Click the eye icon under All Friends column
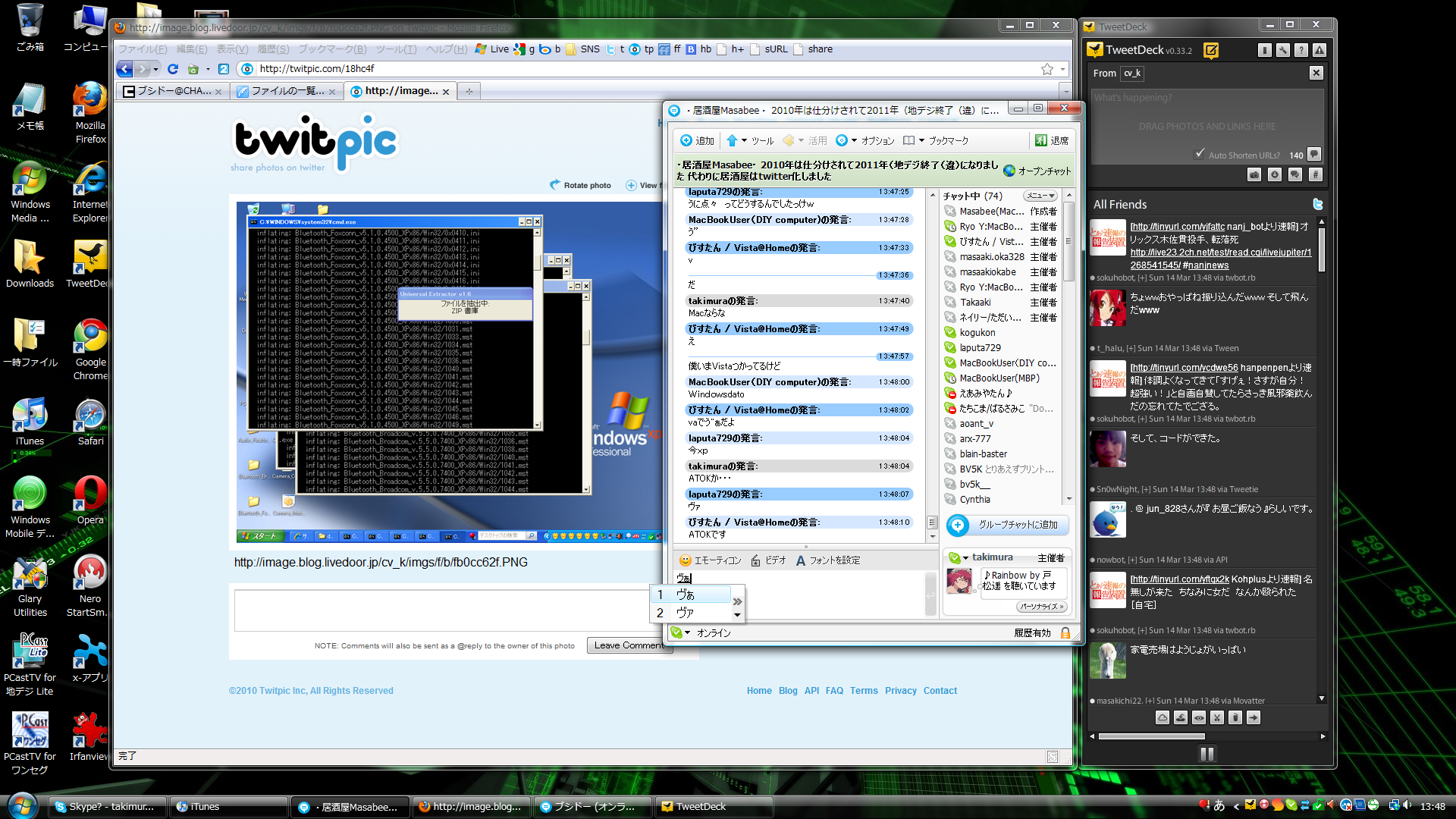 (1199, 717)
